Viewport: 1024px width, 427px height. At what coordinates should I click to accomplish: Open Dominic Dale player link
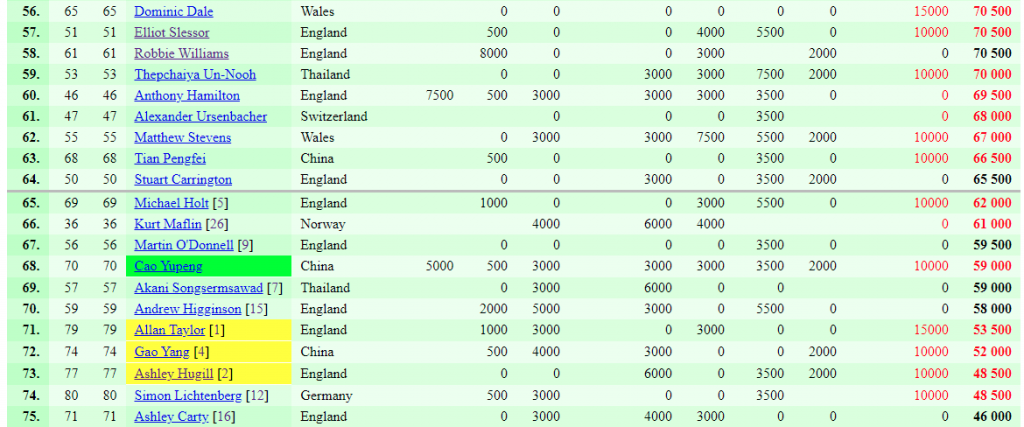tap(174, 11)
